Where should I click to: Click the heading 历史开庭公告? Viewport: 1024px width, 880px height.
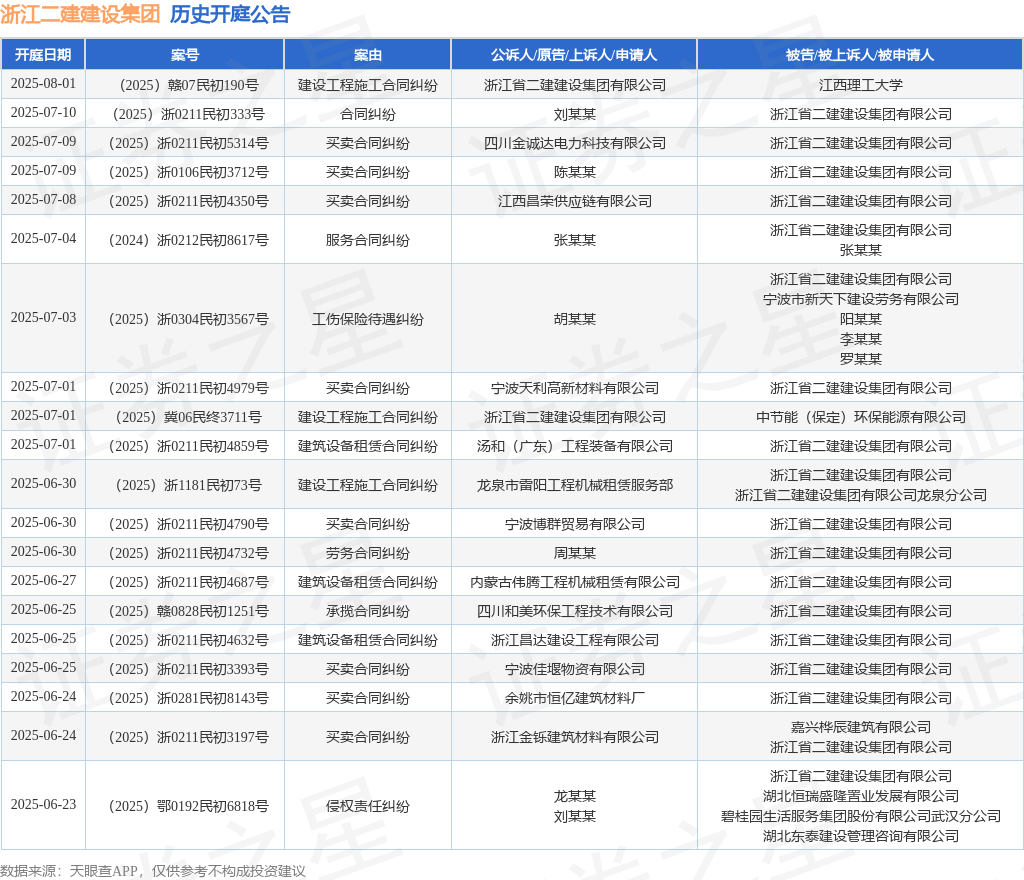(230, 14)
